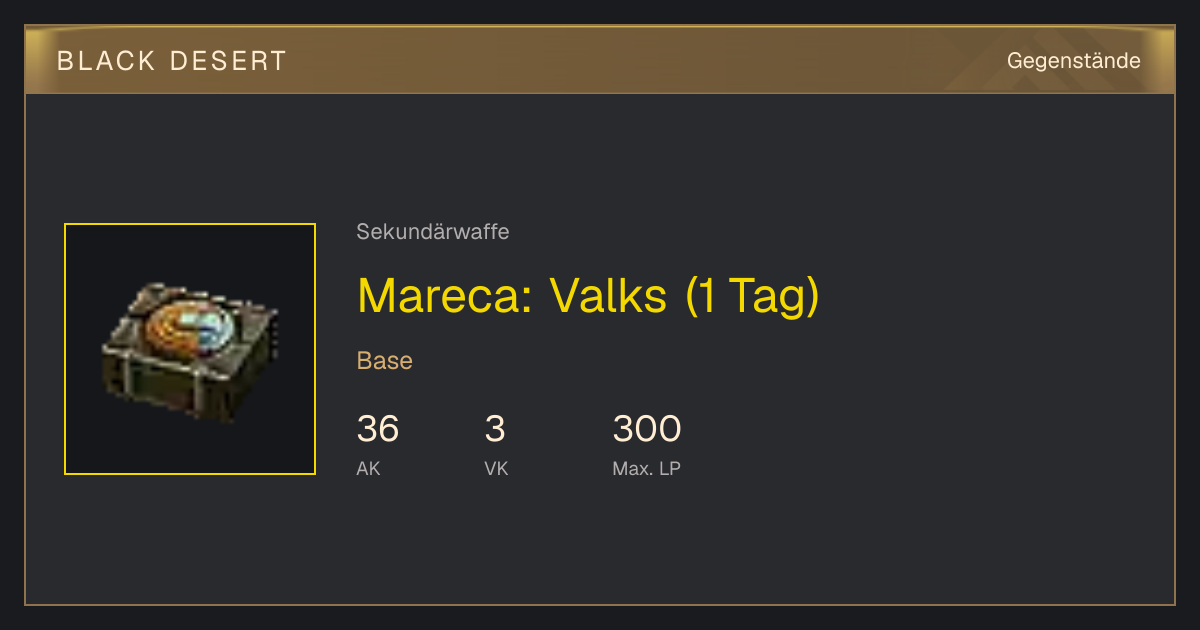Click the orange-blue emblem on the box
This screenshot has height=630, width=1200.
[191, 329]
